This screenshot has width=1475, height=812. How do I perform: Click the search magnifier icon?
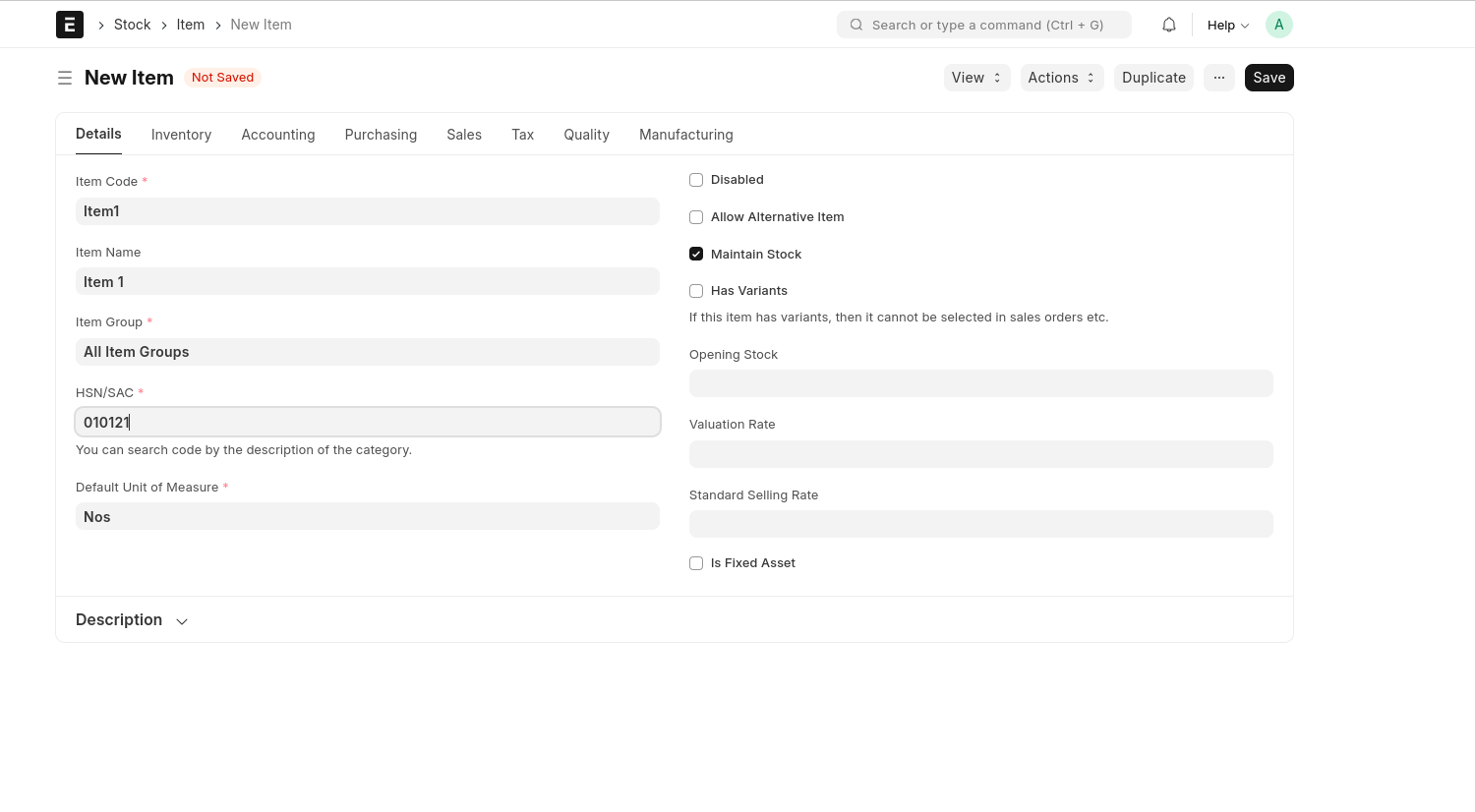point(856,25)
